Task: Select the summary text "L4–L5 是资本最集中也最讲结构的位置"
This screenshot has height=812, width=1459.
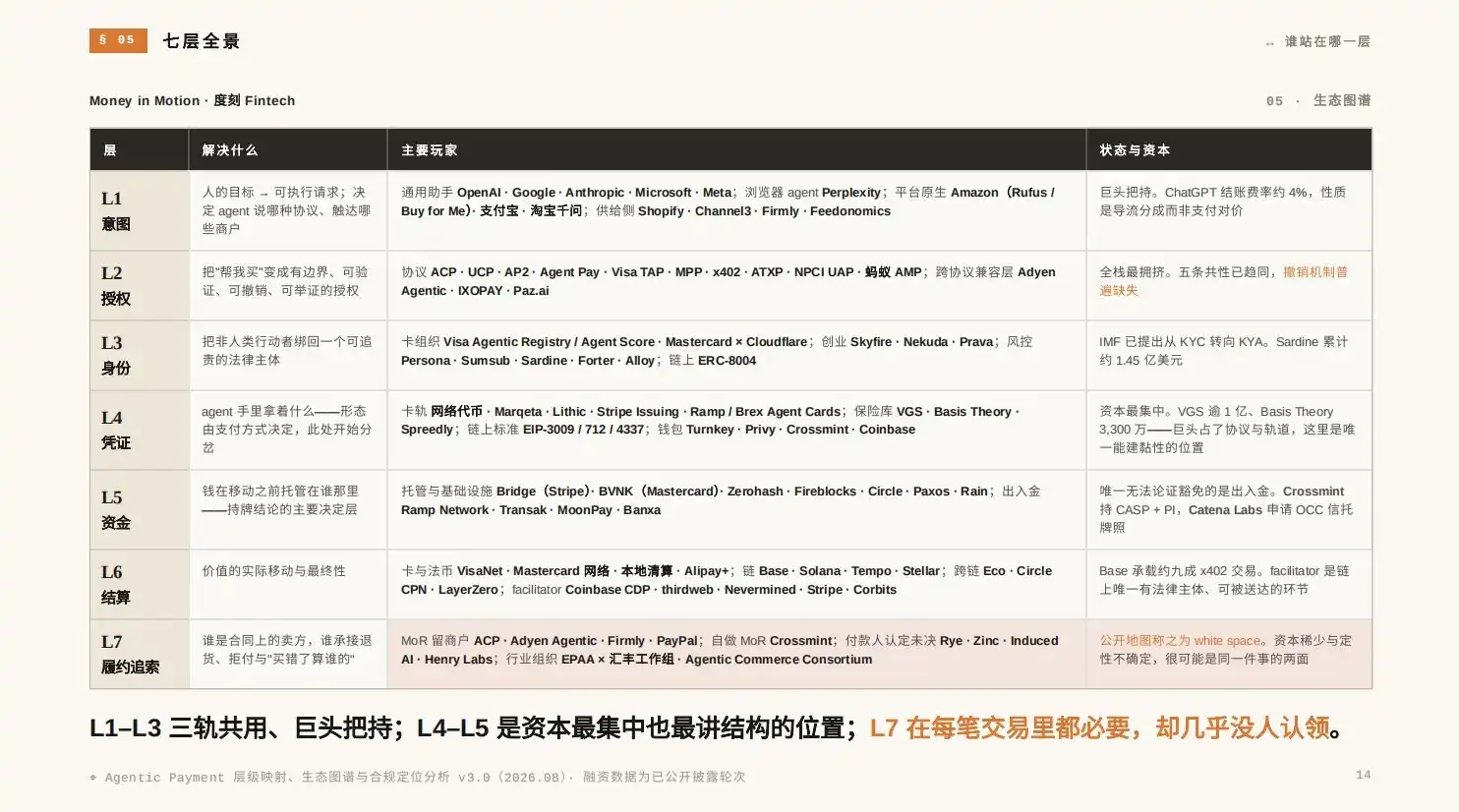Action: 631,728
